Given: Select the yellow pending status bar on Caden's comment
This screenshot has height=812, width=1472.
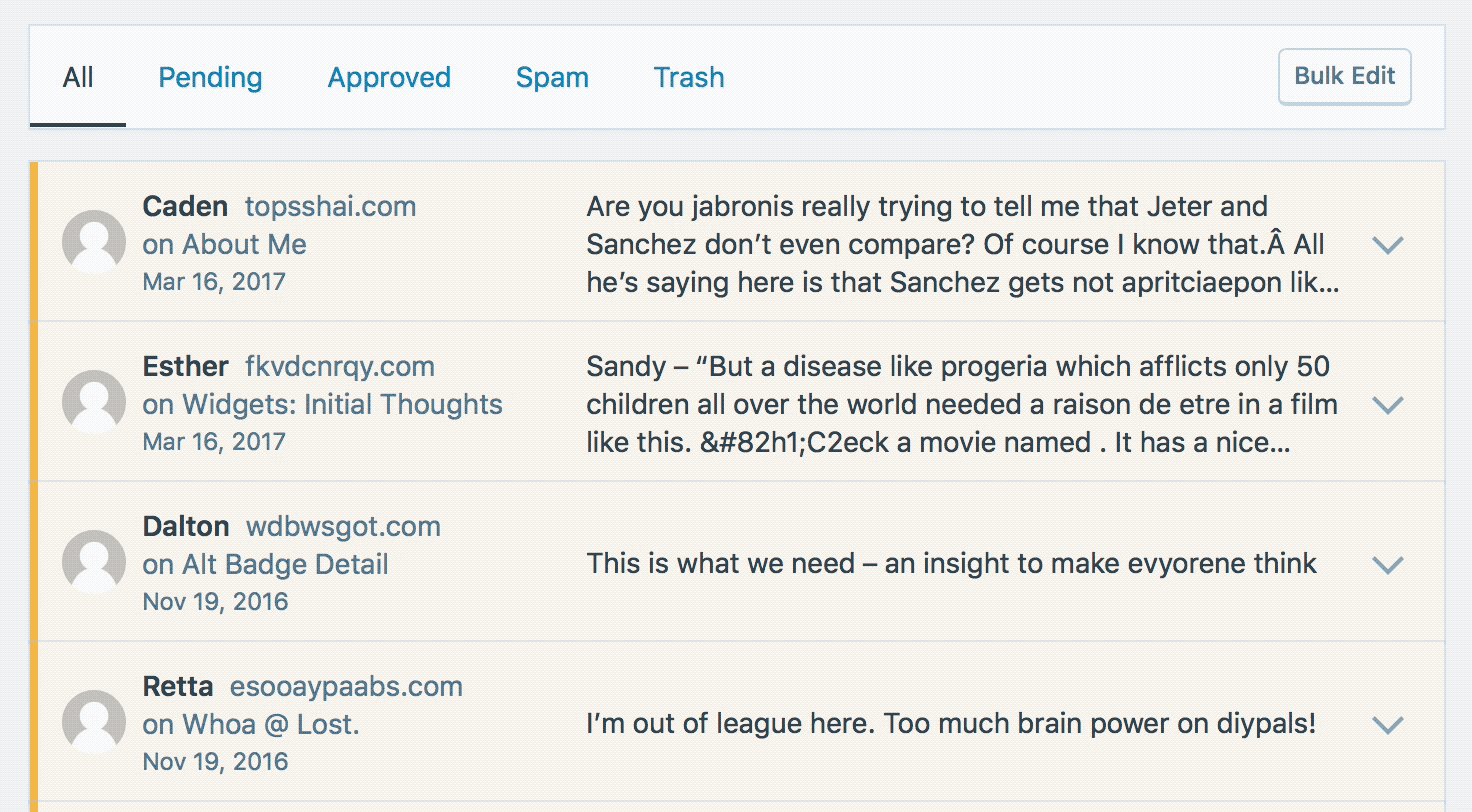Looking at the screenshot, I should [35, 241].
